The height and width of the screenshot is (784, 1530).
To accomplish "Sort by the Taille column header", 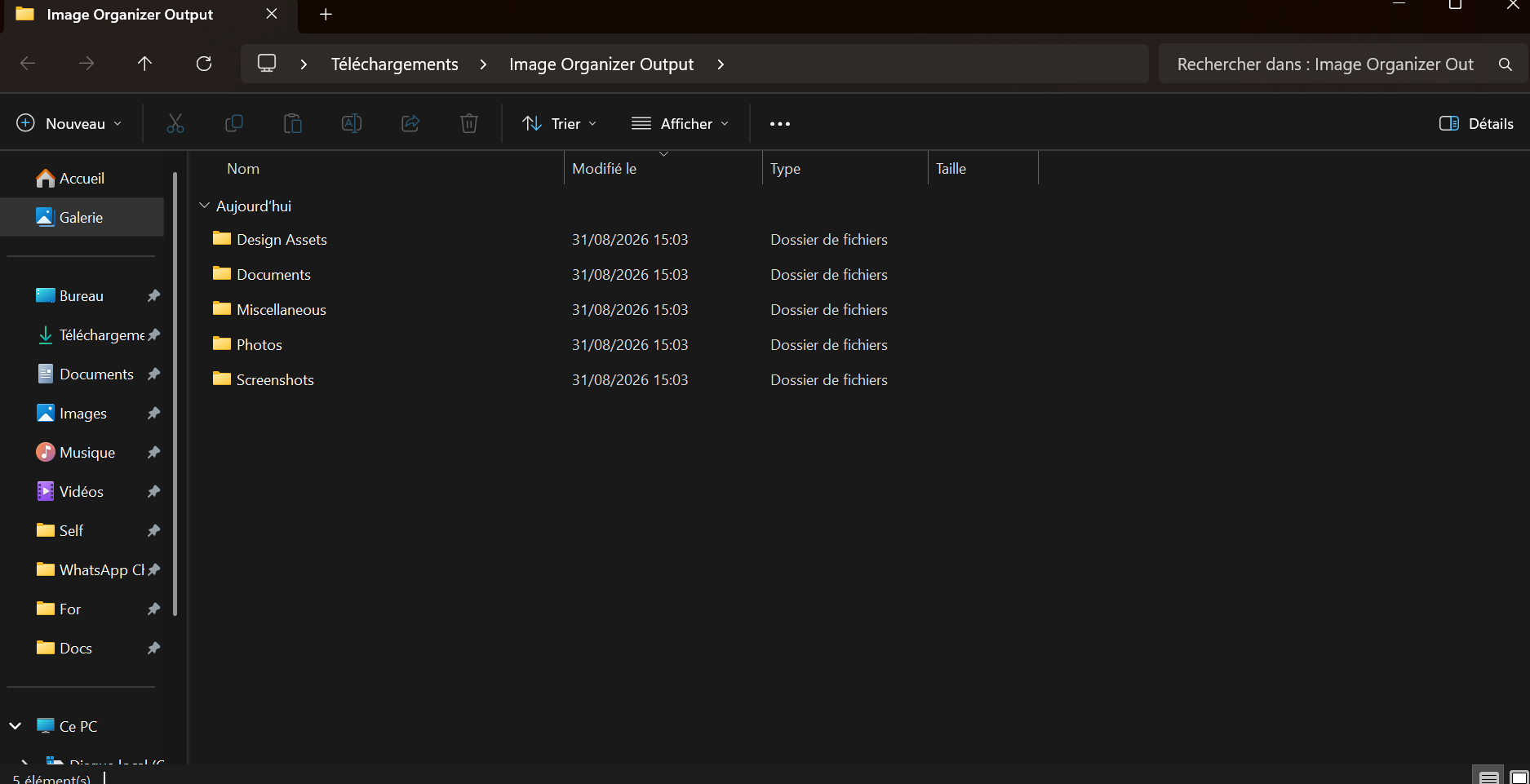I will coord(951,169).
